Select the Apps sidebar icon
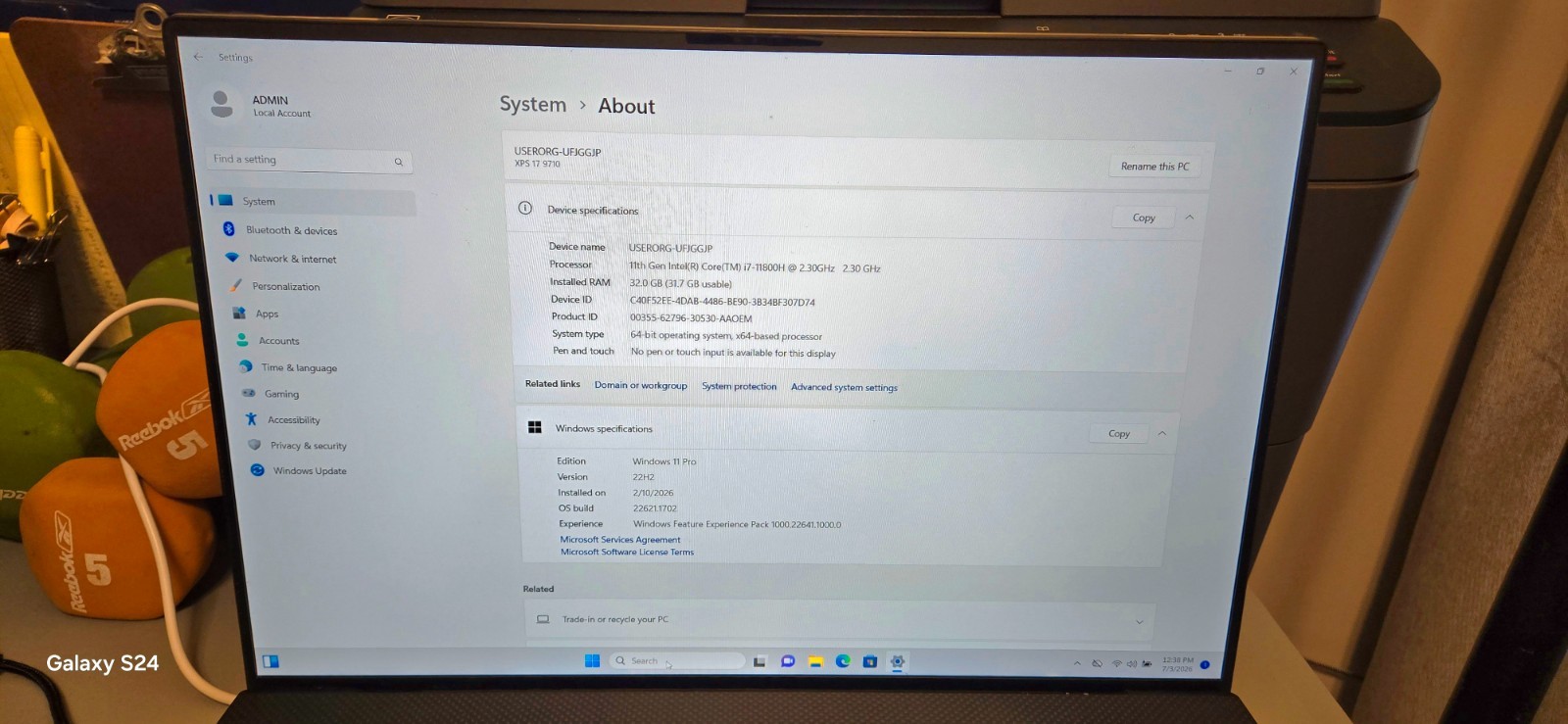The height and width of the screenshot is (724, 1568). pos(239,314)
